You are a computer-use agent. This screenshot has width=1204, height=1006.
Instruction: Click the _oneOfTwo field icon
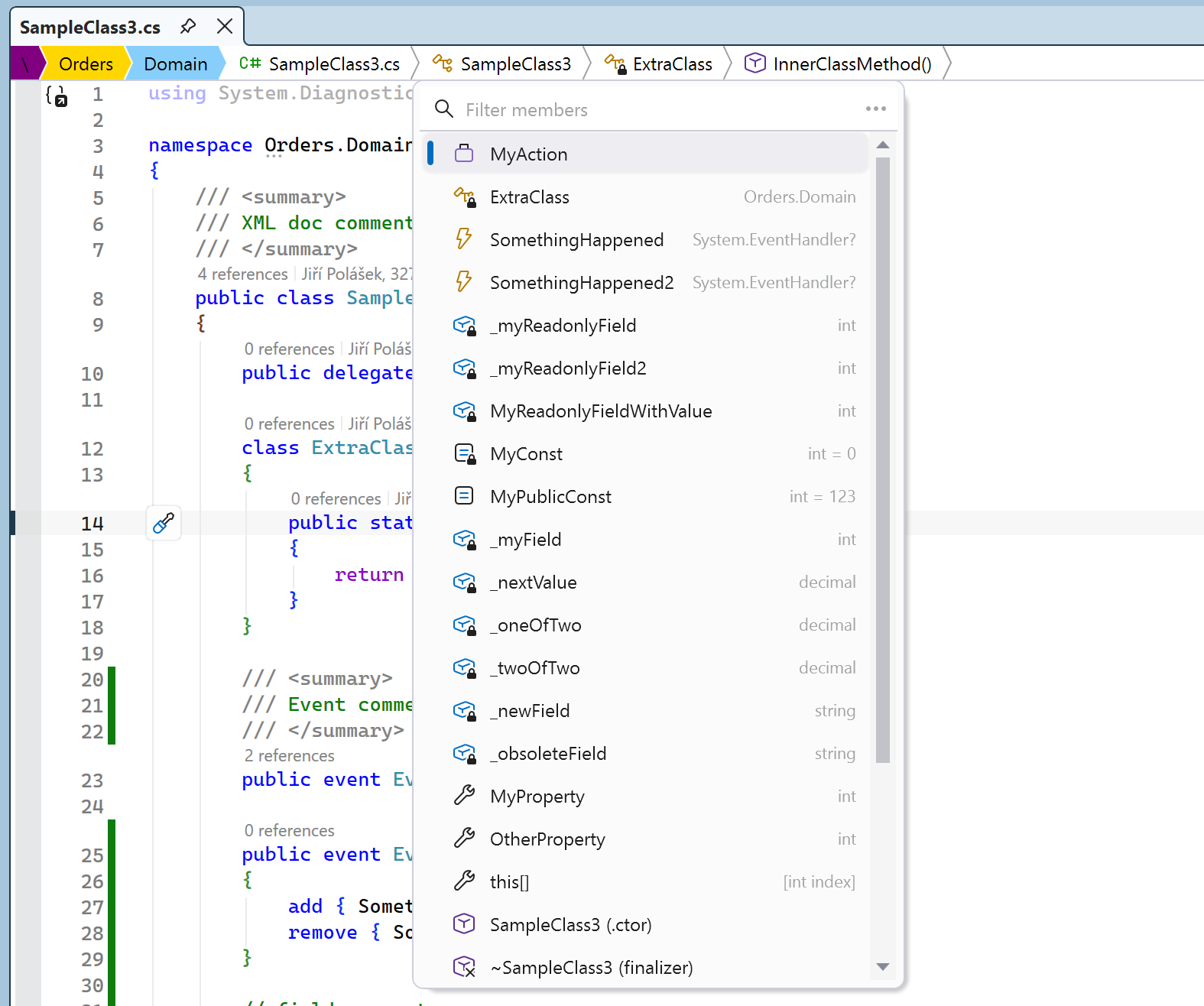(x=464, y=625)
